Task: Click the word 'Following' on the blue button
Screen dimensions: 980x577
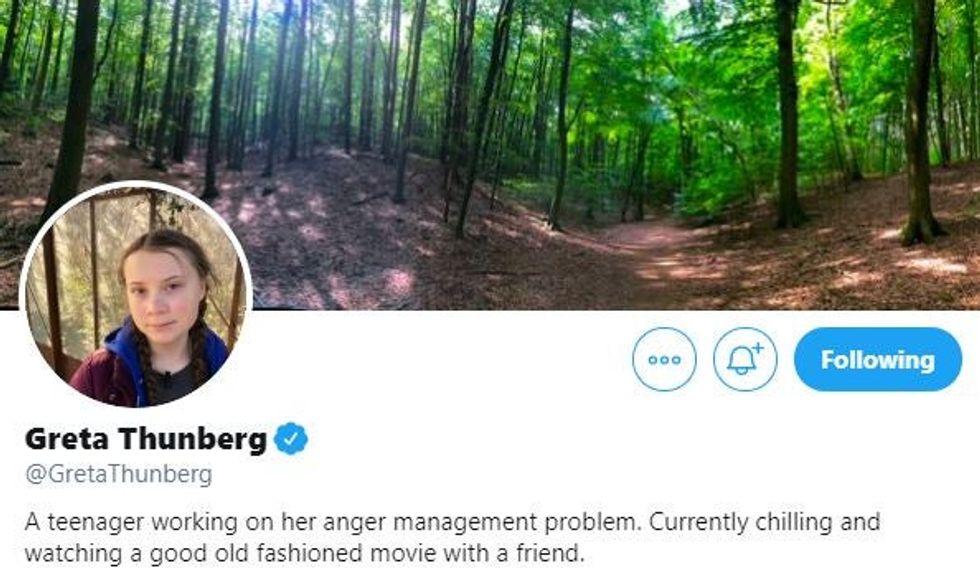Action: pyautogui.click(x=877, y=359)
